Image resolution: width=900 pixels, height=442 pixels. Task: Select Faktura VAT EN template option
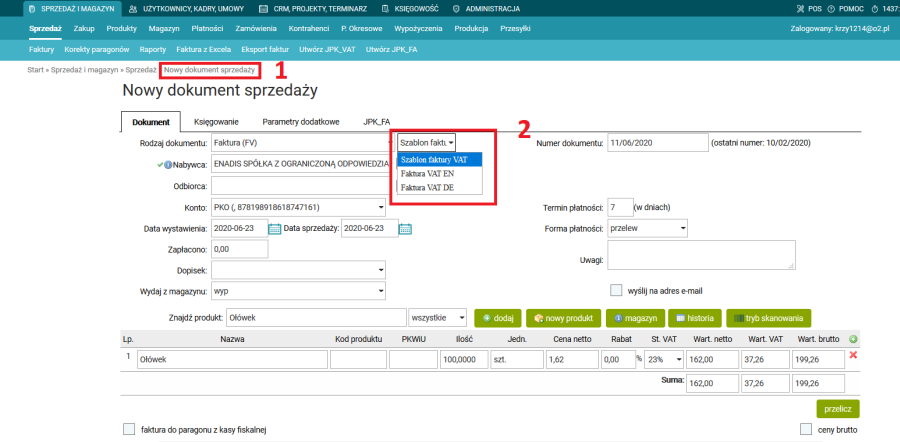[x=424, y=173]
